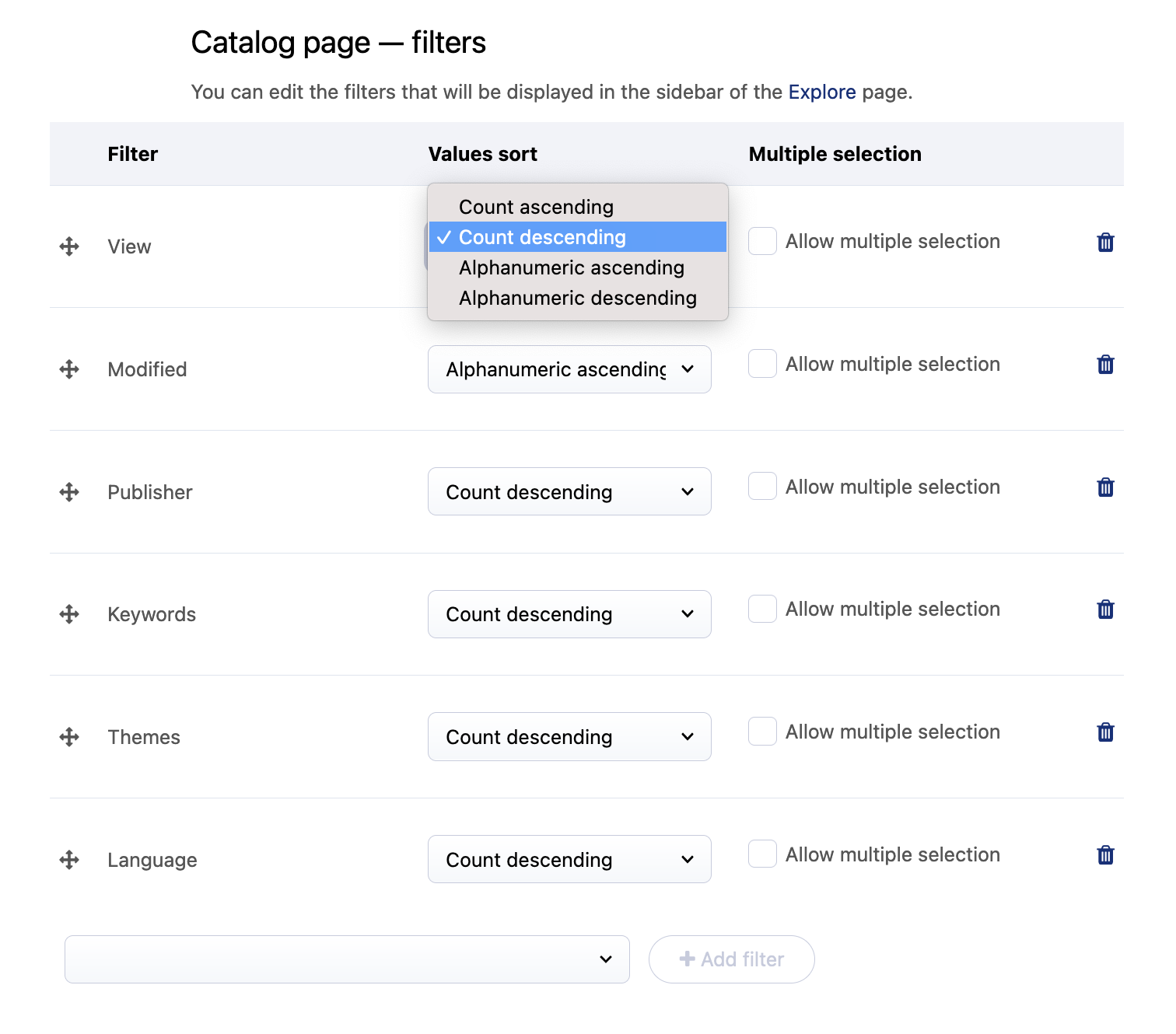
Task: Open sort dropdown for Language filter
Action: (569, 859)
